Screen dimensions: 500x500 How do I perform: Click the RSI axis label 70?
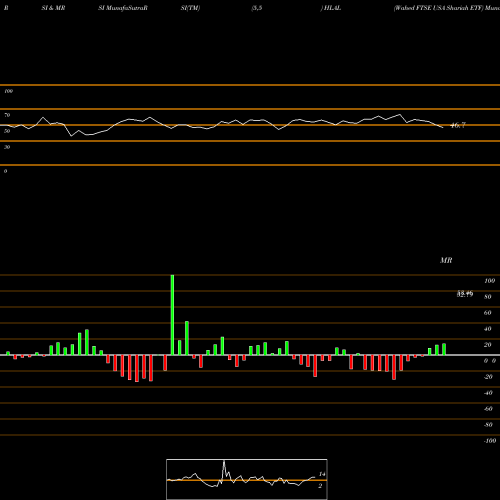coord(7,115)
